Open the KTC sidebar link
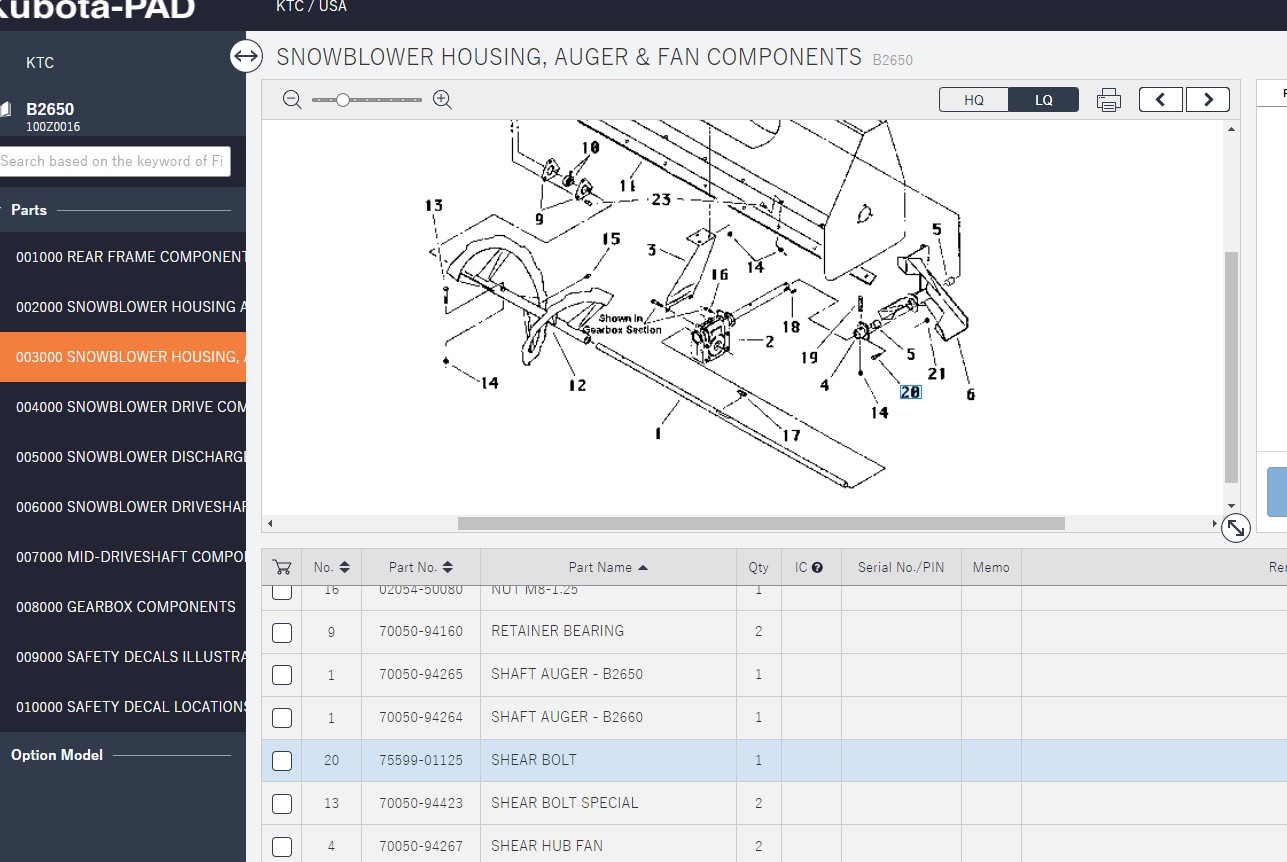 pyautogui.click(x=40, y=62)
